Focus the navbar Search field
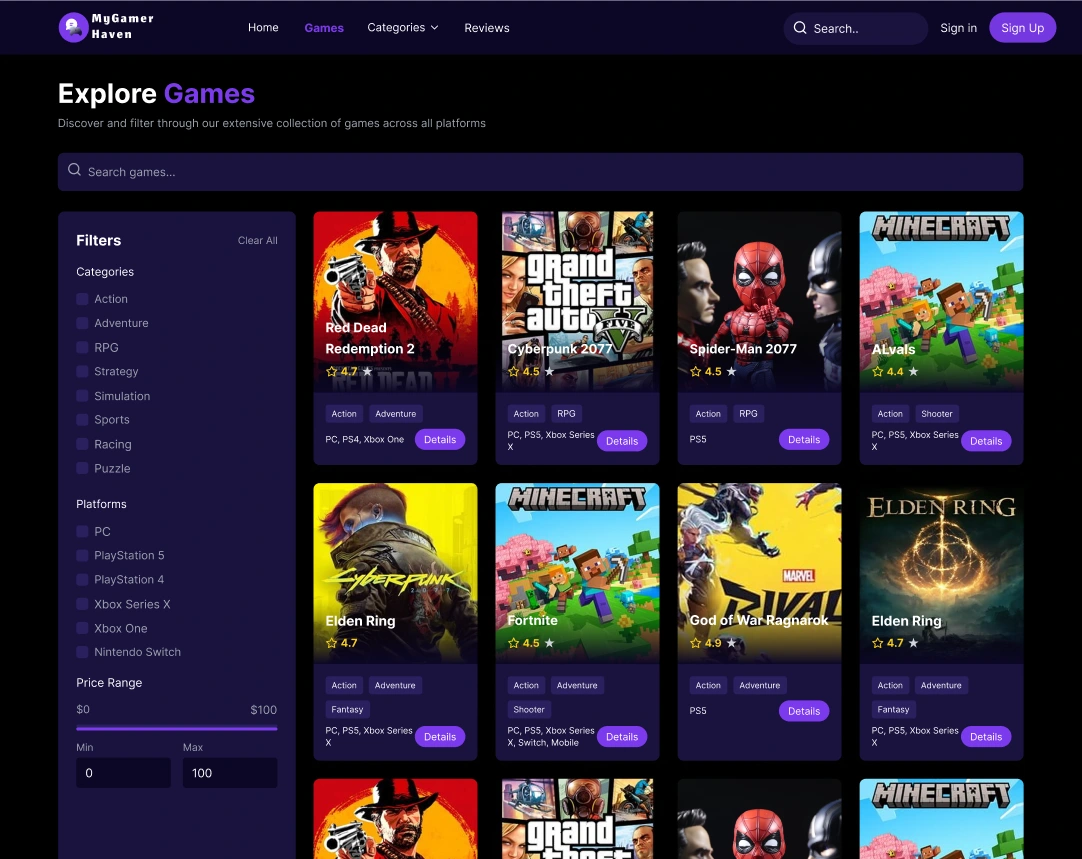Screen dimensions: 1082x859 855,28
